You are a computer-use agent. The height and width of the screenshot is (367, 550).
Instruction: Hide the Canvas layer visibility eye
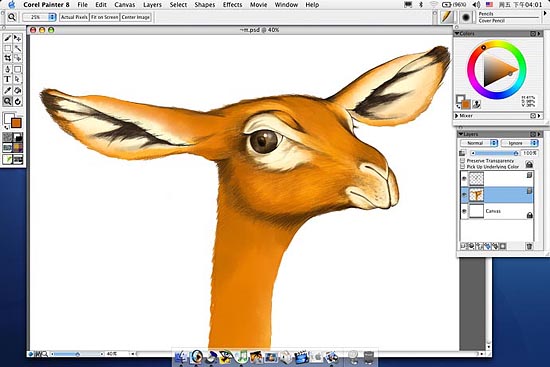(464, 211)
